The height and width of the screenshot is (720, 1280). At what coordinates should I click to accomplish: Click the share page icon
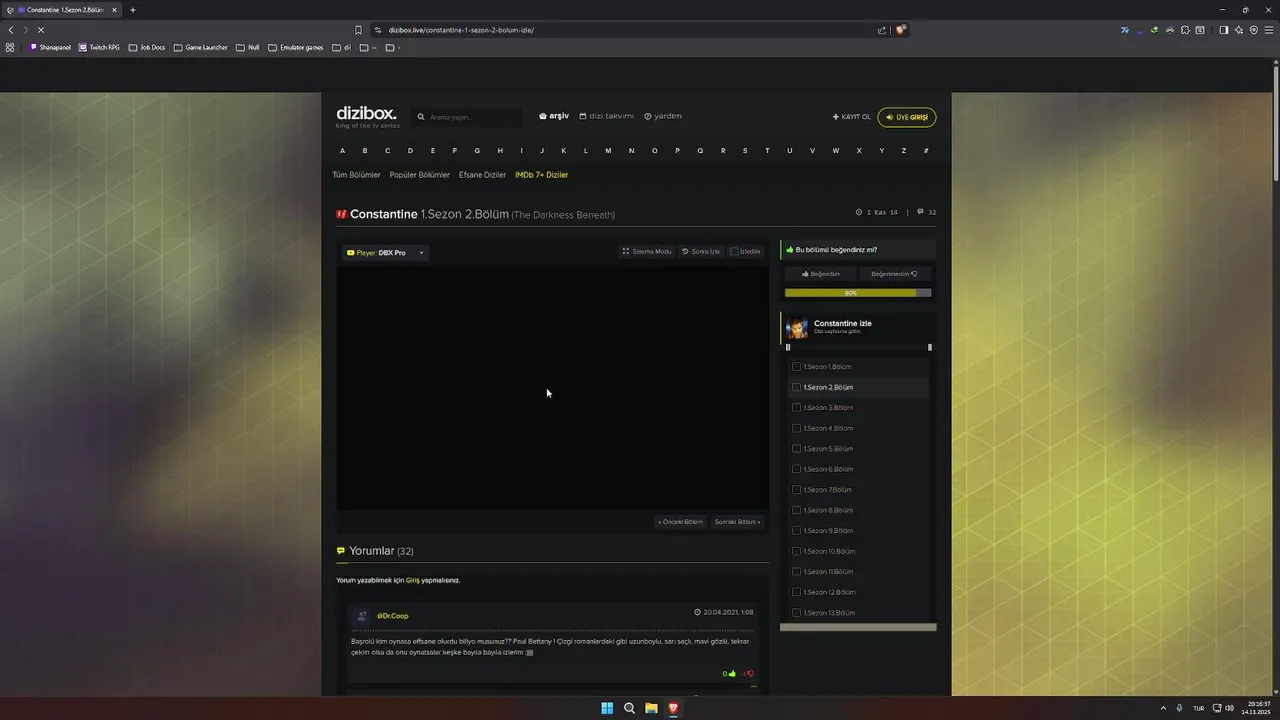(x=882, y=30)
